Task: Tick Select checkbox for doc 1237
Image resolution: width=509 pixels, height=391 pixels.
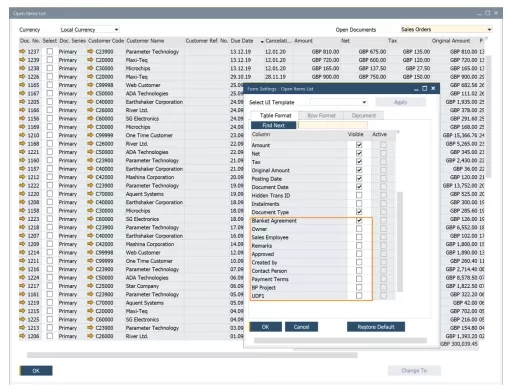Action: point(50,51)
